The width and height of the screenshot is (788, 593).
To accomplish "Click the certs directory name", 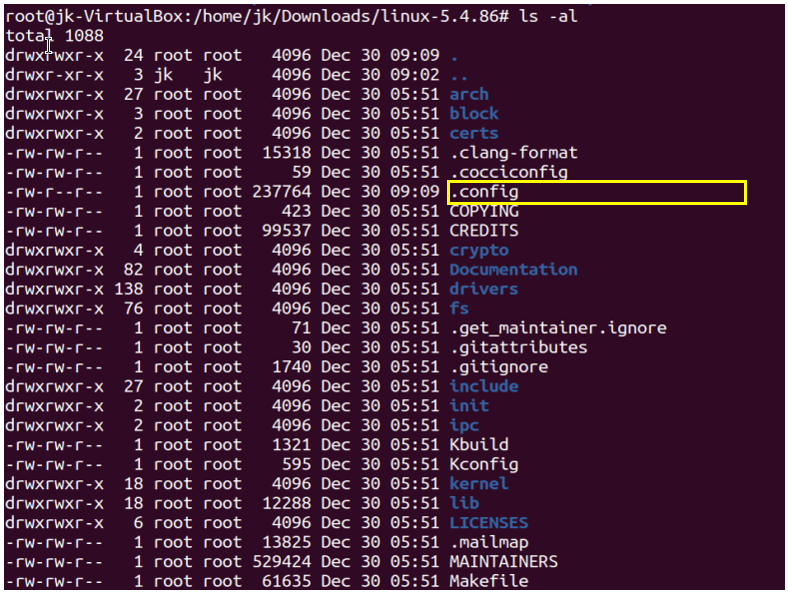I will 474,133.
